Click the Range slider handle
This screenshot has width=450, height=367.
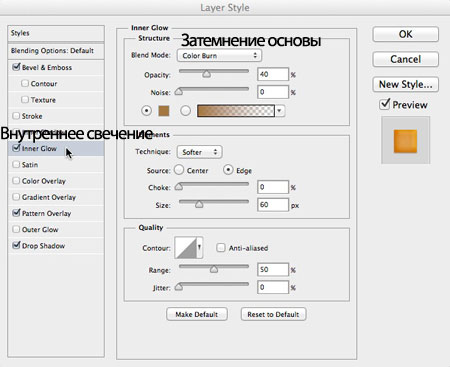(214, 269)
